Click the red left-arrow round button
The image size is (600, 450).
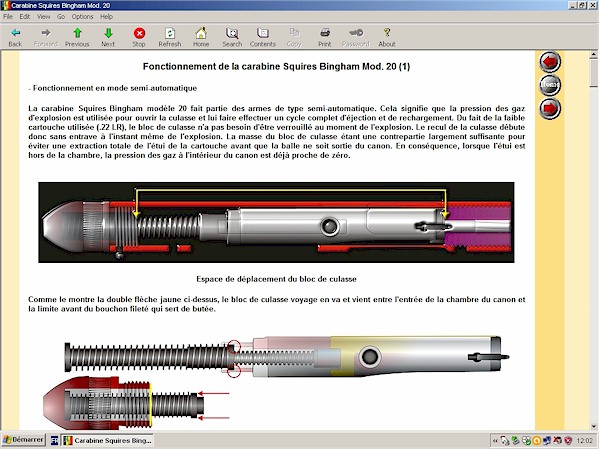coord(550,62)
